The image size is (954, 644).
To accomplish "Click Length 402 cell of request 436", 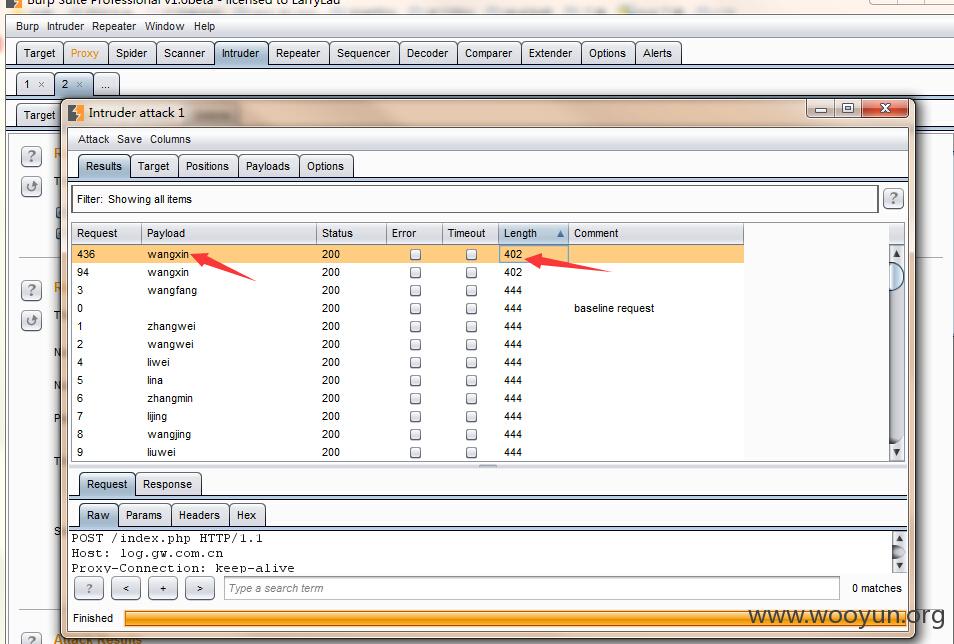I will tap(534, 254).
